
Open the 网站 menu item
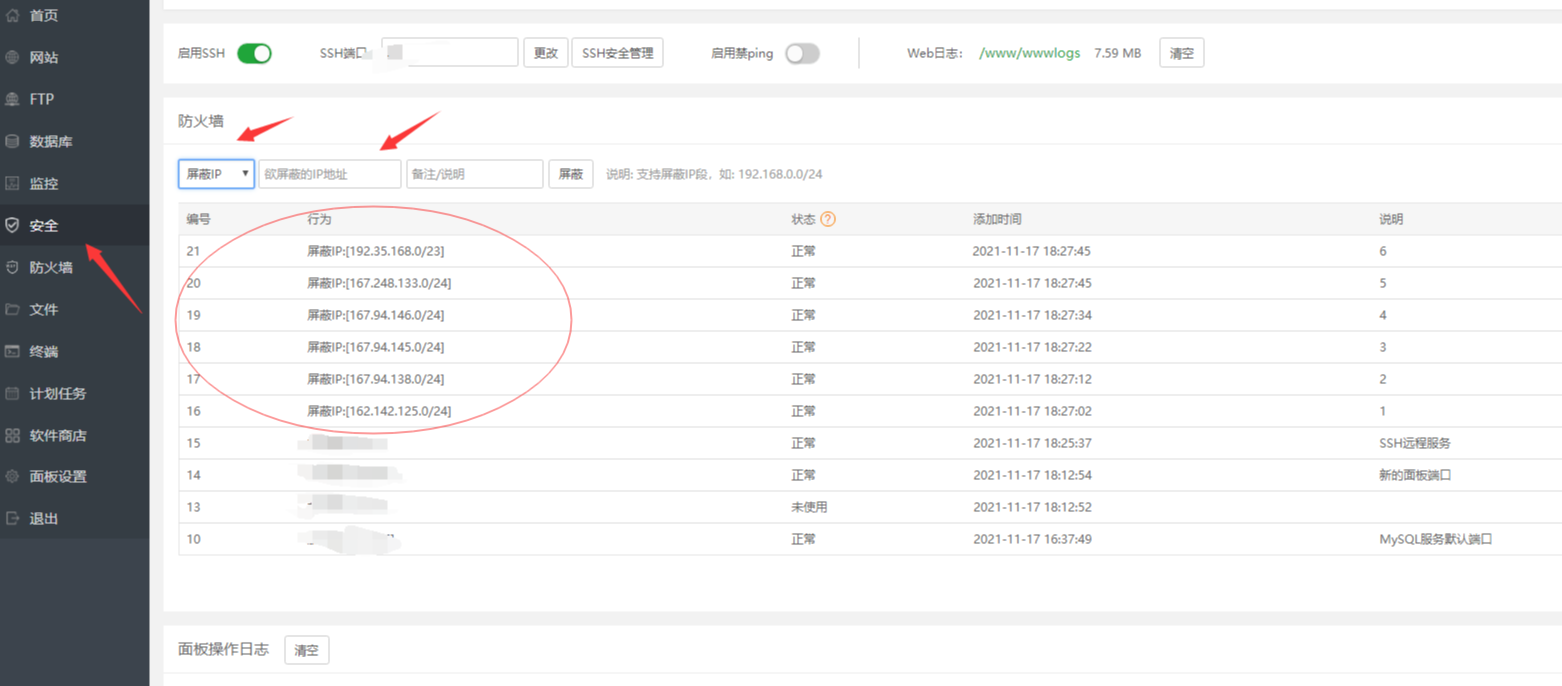point(44,58)
